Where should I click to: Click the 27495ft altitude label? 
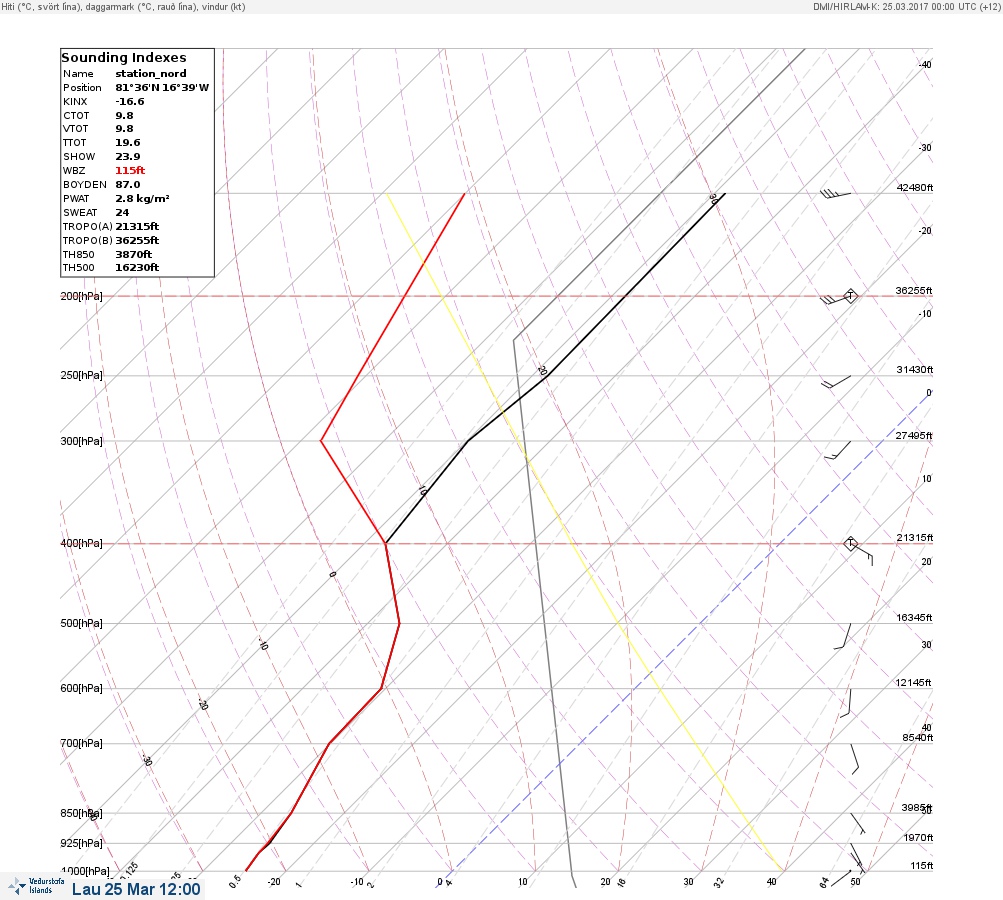[914, 436]
